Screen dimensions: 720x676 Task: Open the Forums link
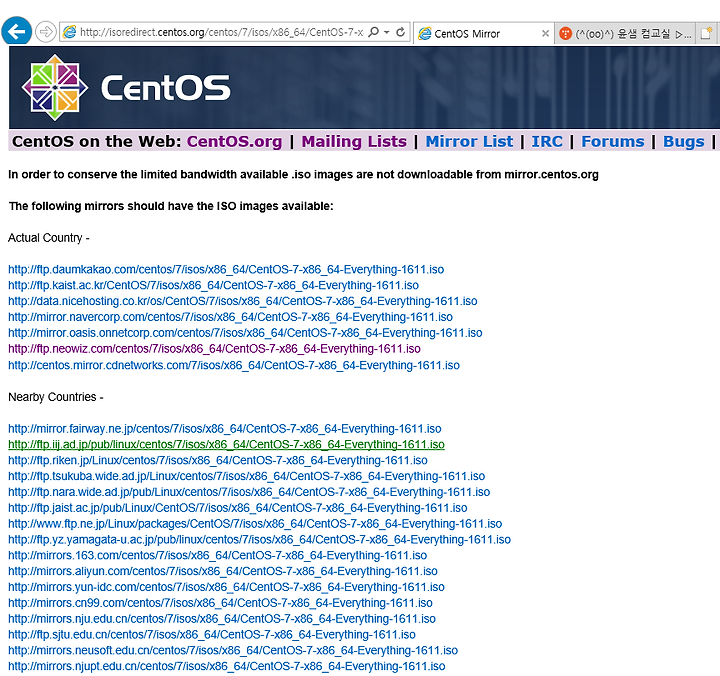coord(613,141)
